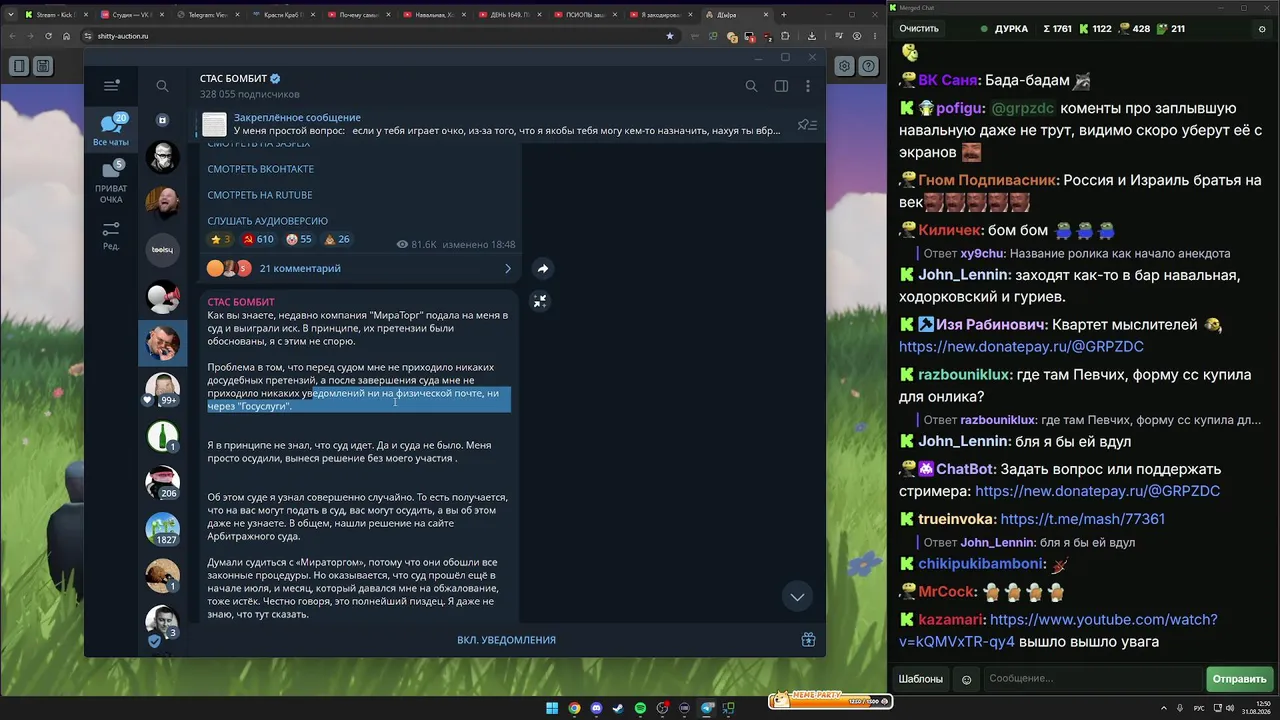
Task: Open the channel's three-dot options menu
Action: [808, 86]
